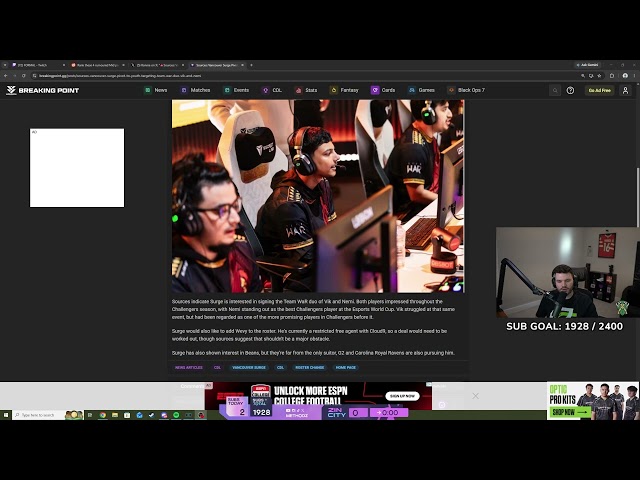Open the Matches section
The height and width of the screenshot is (480, 640).
click(196, 90)
